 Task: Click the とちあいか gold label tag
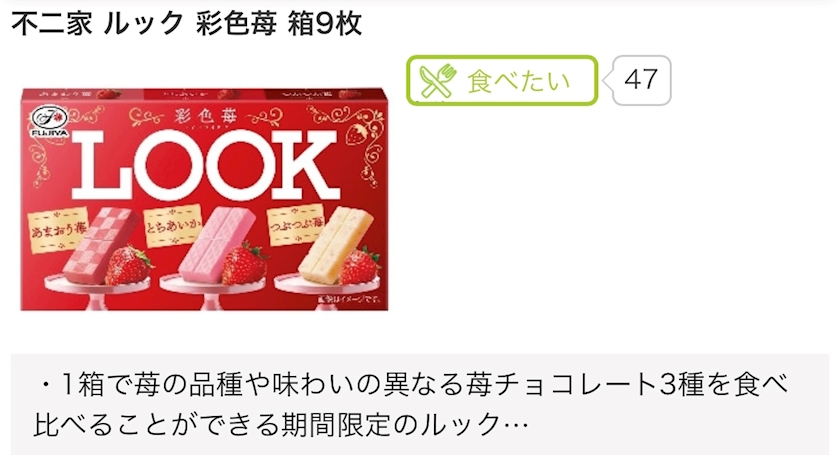coord(172,226)
